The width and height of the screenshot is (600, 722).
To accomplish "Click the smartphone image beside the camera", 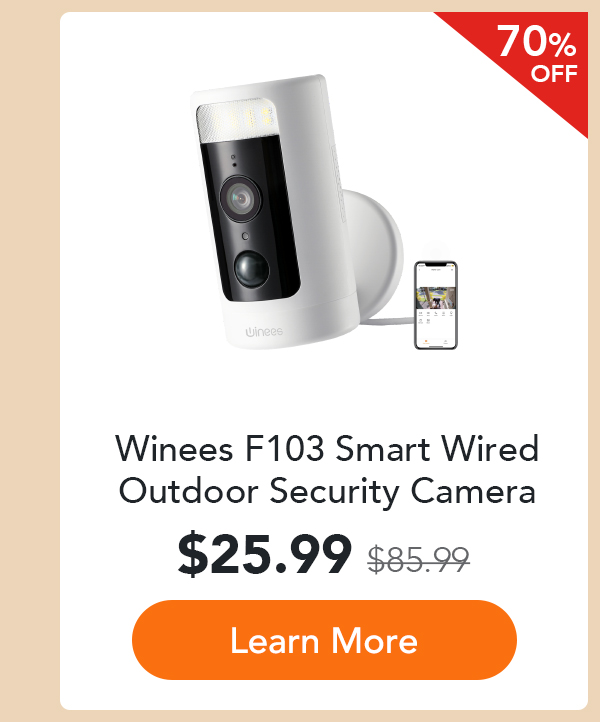I will point(436,305).
